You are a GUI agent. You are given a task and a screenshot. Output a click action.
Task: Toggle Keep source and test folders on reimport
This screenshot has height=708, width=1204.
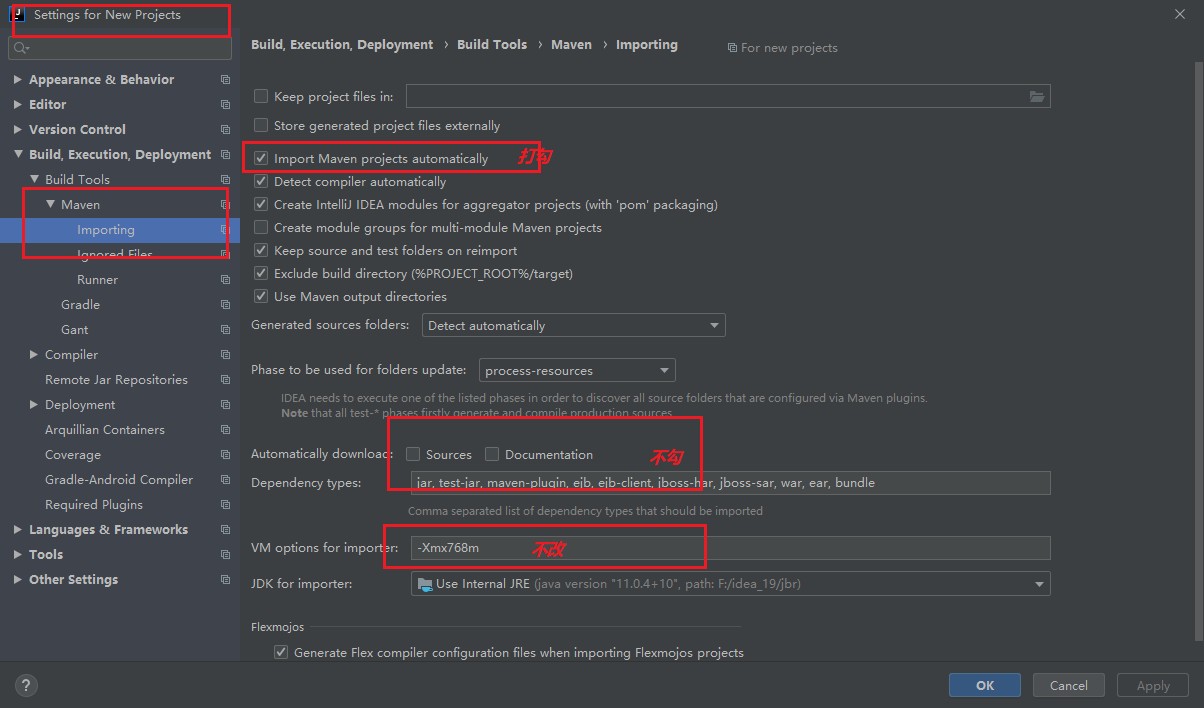coord(261,251)
